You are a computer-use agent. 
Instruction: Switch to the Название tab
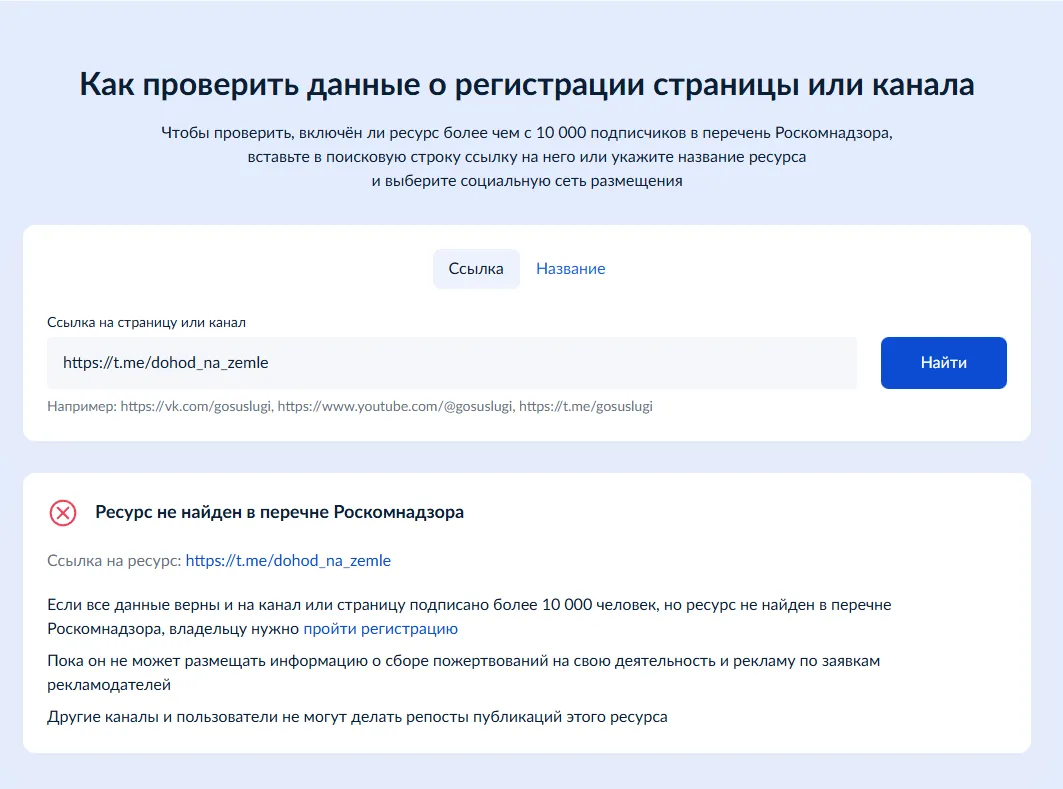click(570, 268)
